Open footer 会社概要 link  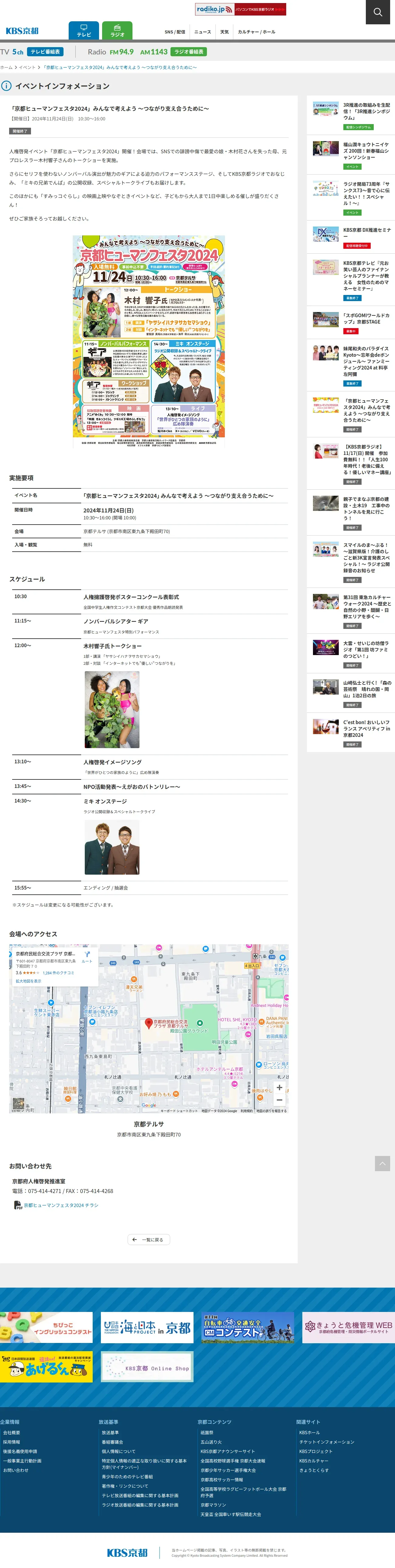[x=12, y=1433]
